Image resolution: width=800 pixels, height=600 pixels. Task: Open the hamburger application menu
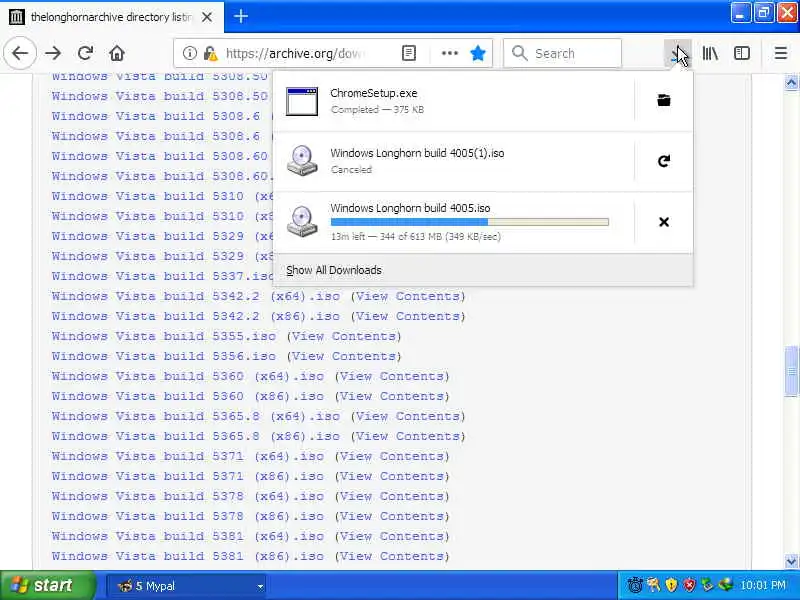781,53
